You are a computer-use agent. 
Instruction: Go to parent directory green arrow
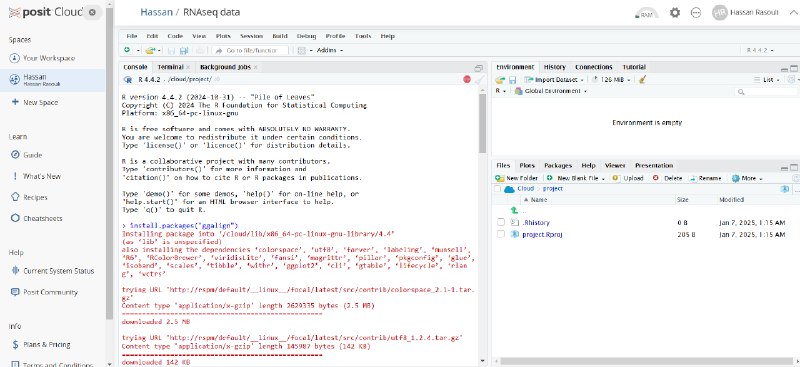point(514,210)
